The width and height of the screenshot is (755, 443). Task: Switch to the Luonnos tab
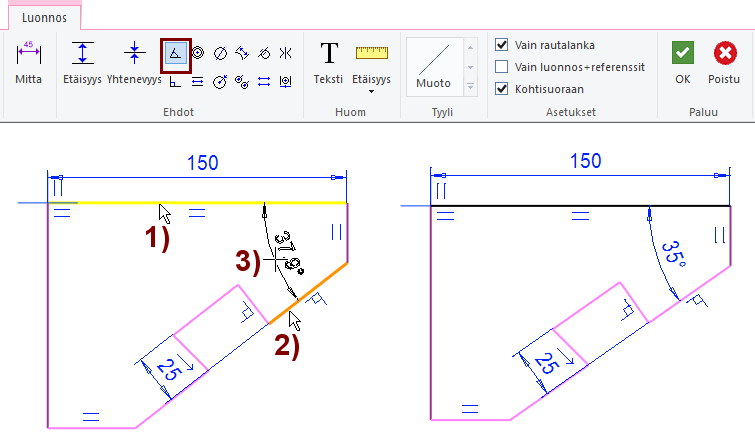tap(44, 18)
